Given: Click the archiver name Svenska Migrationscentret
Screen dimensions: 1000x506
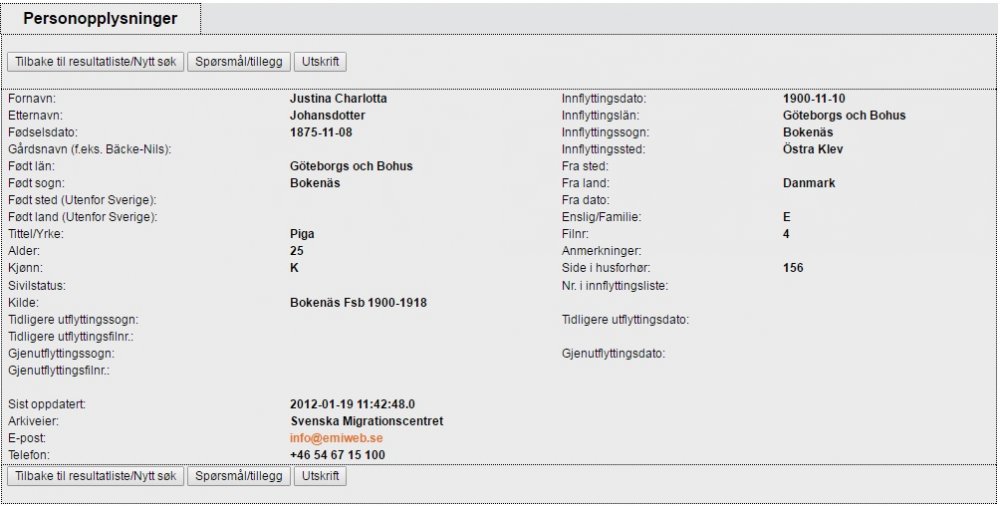Looking at the screenshot, I should 366,421.
